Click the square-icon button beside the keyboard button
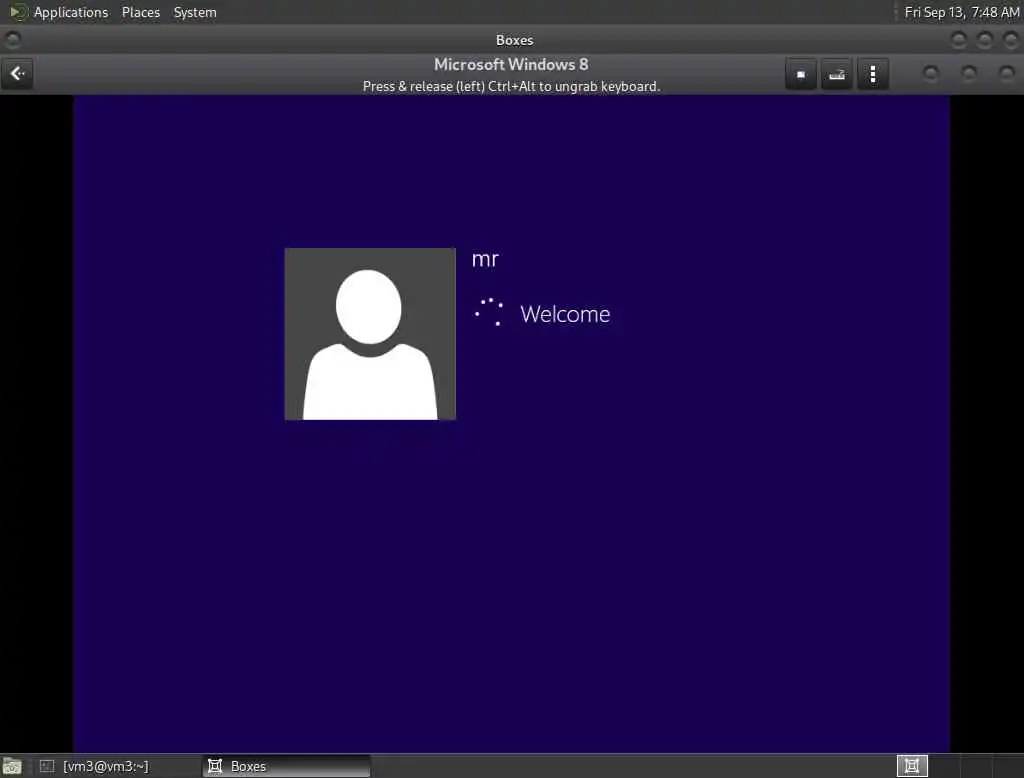 pyautogui.click(x=801, y=74)
